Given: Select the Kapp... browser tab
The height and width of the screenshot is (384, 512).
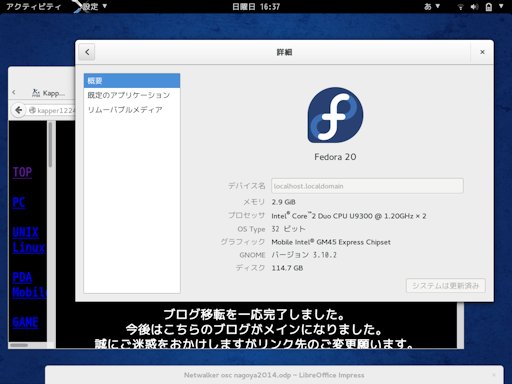Looking at the screenshot, I should 49,93.
